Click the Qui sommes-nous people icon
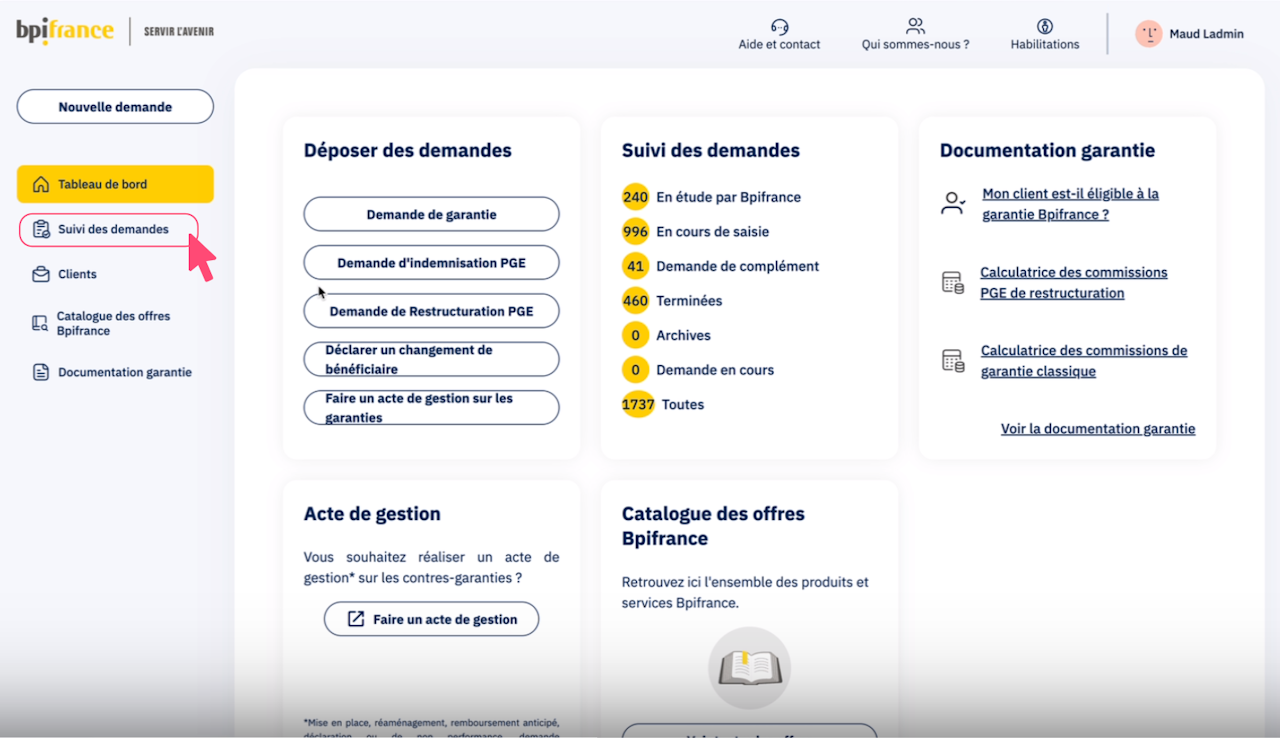The height and width of the screenshot is (738, 1280). pyautogui.click(x=915, y=26)
